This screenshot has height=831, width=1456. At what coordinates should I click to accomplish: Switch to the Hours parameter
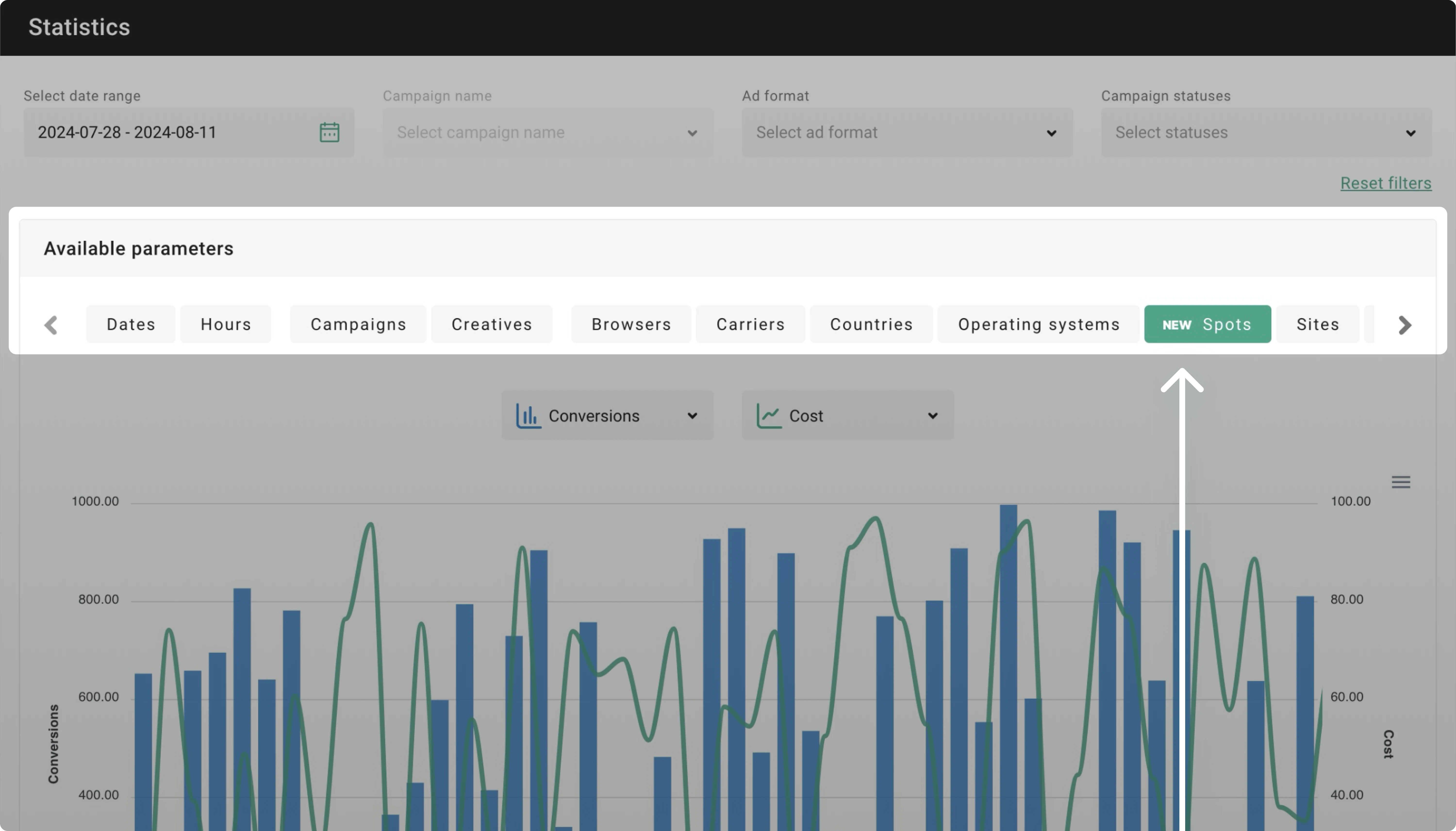[226, 324]
